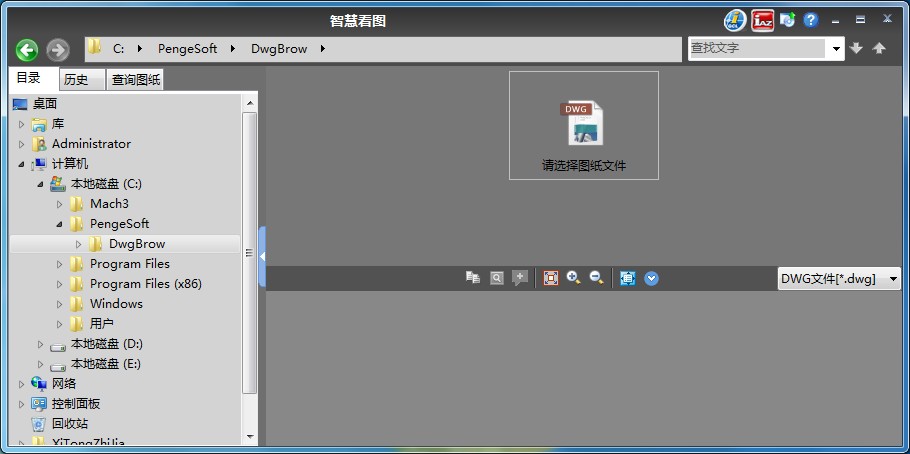Select 桌面 in the tree
The height and width of the screenshot is (454, 910).
click(45, 104)
